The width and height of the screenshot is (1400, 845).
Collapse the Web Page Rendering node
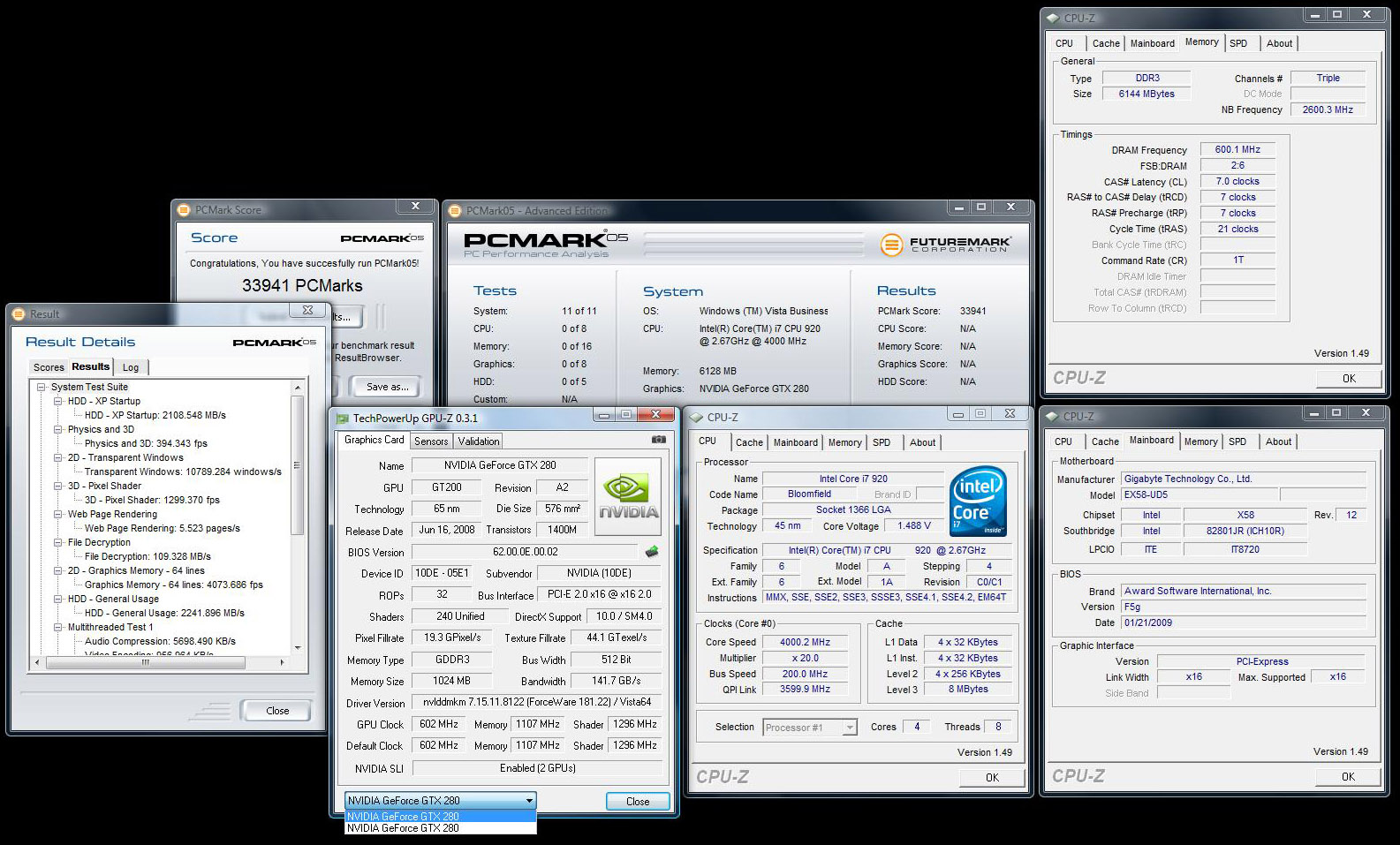point(57,514)
